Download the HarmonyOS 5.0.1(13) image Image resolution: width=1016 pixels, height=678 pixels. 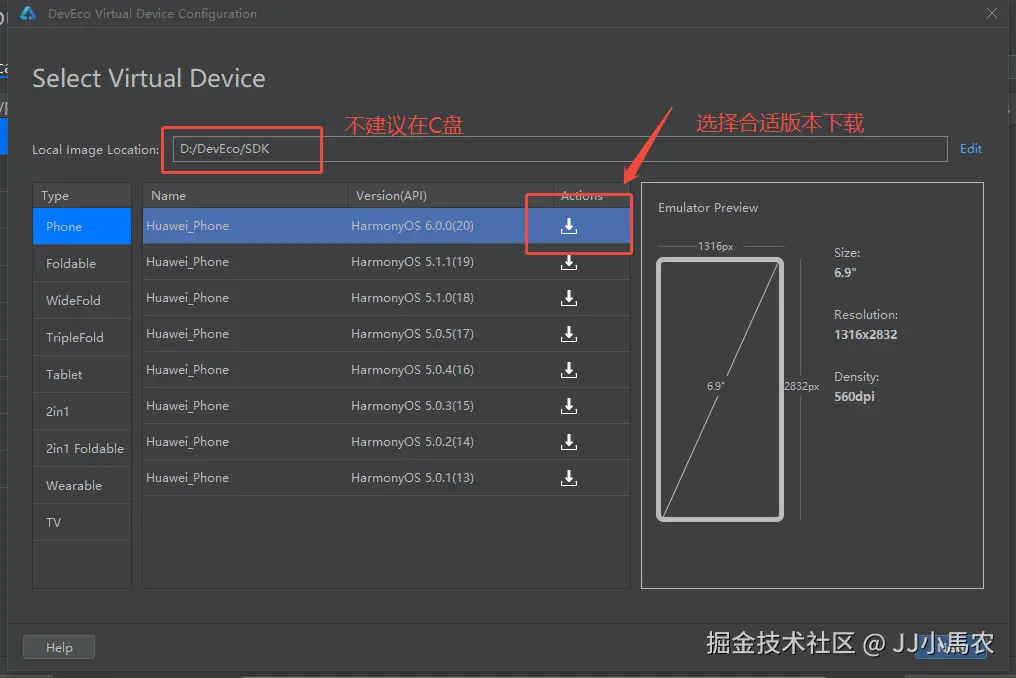pos(569,478)
